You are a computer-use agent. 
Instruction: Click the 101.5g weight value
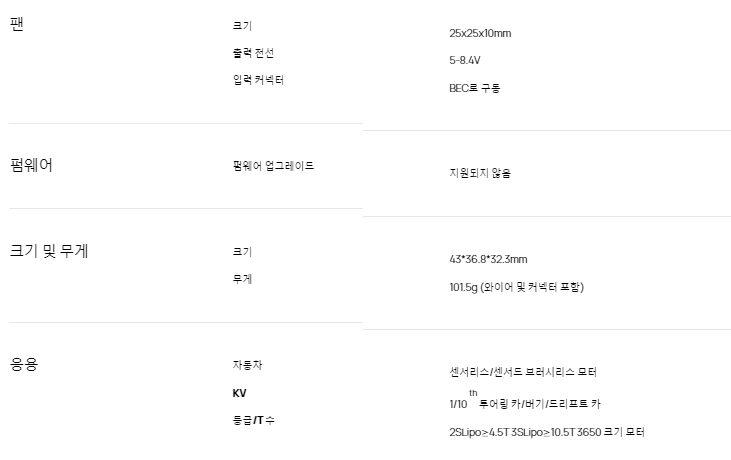[x=516, y=288]
